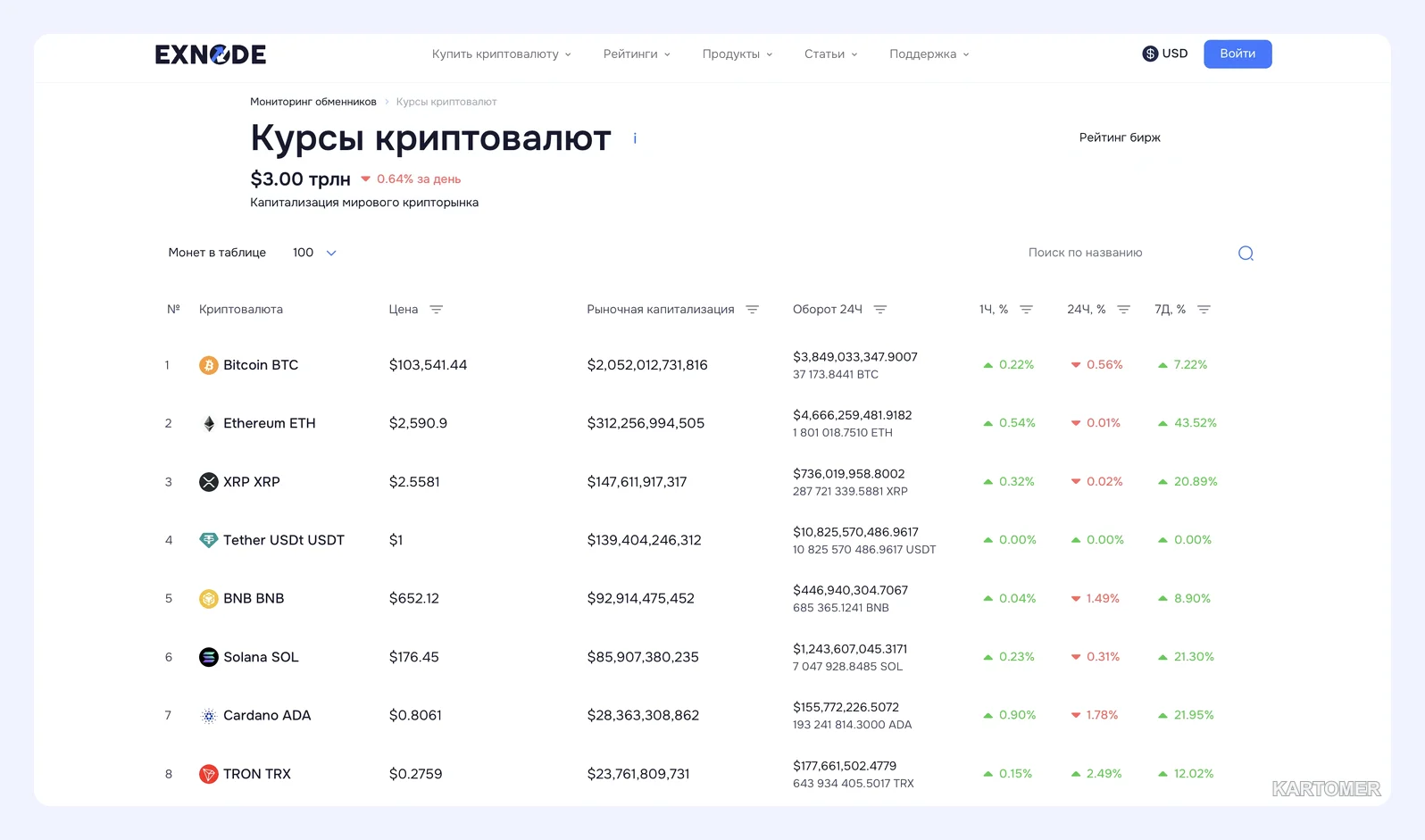
Task: Change the number of coins in table from 100
Action: [314, 253]
